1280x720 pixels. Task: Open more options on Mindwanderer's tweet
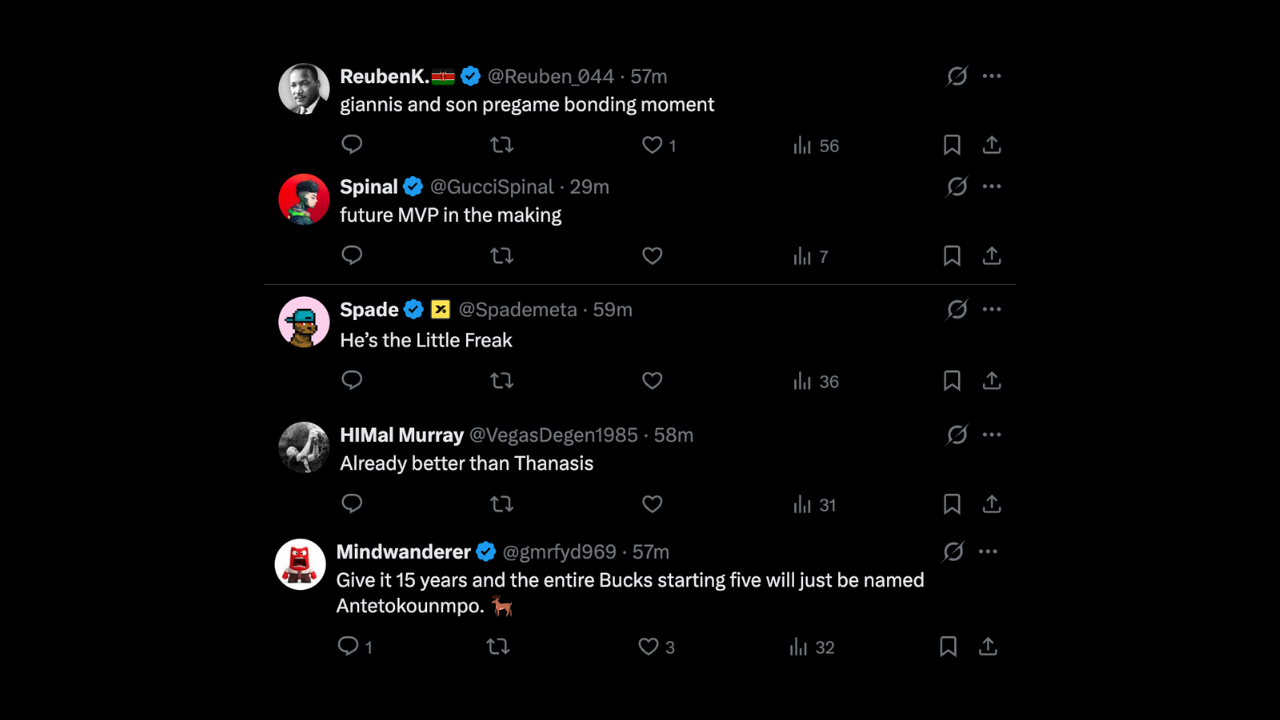click(988, 552)
